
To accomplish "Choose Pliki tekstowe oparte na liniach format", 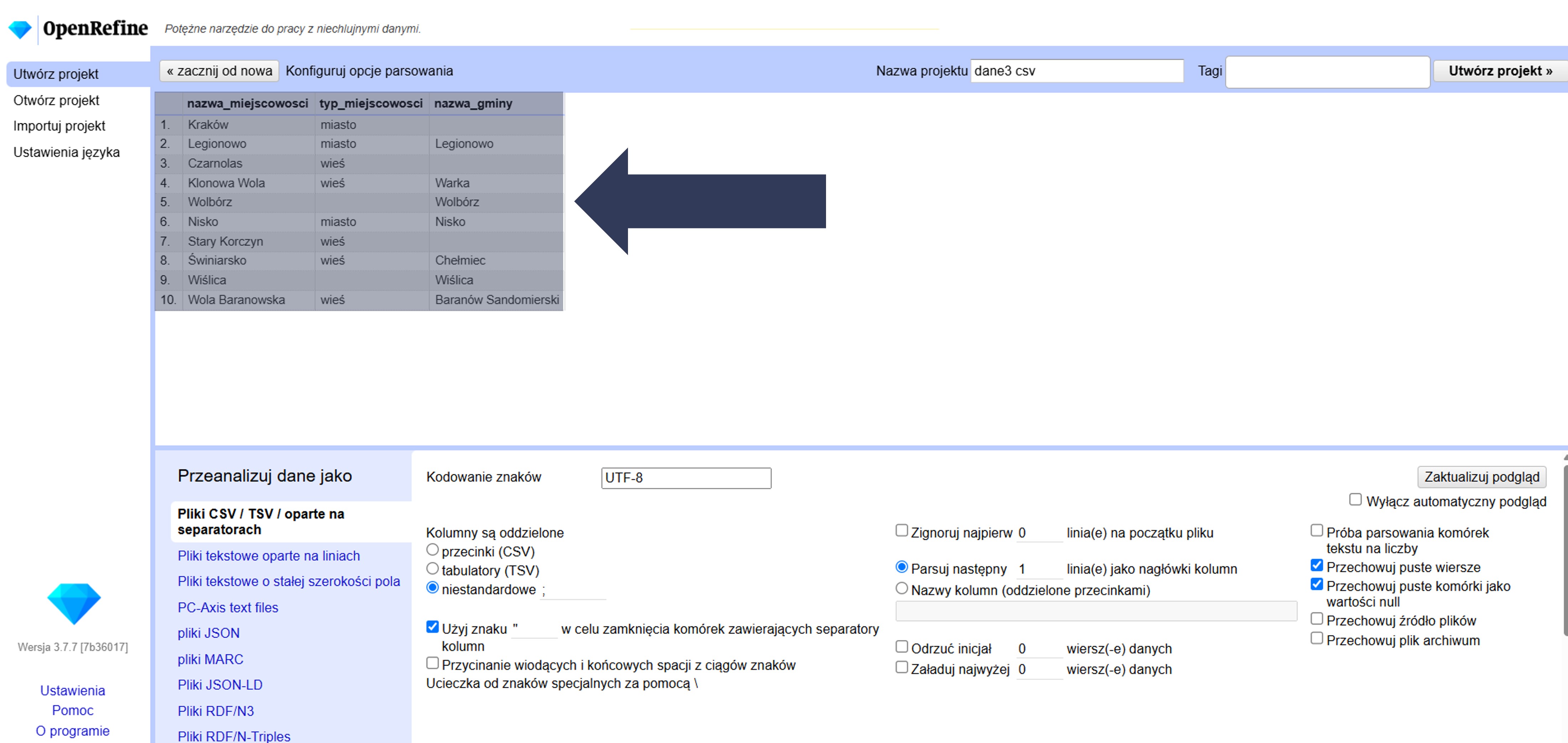I will coord(269,556).
